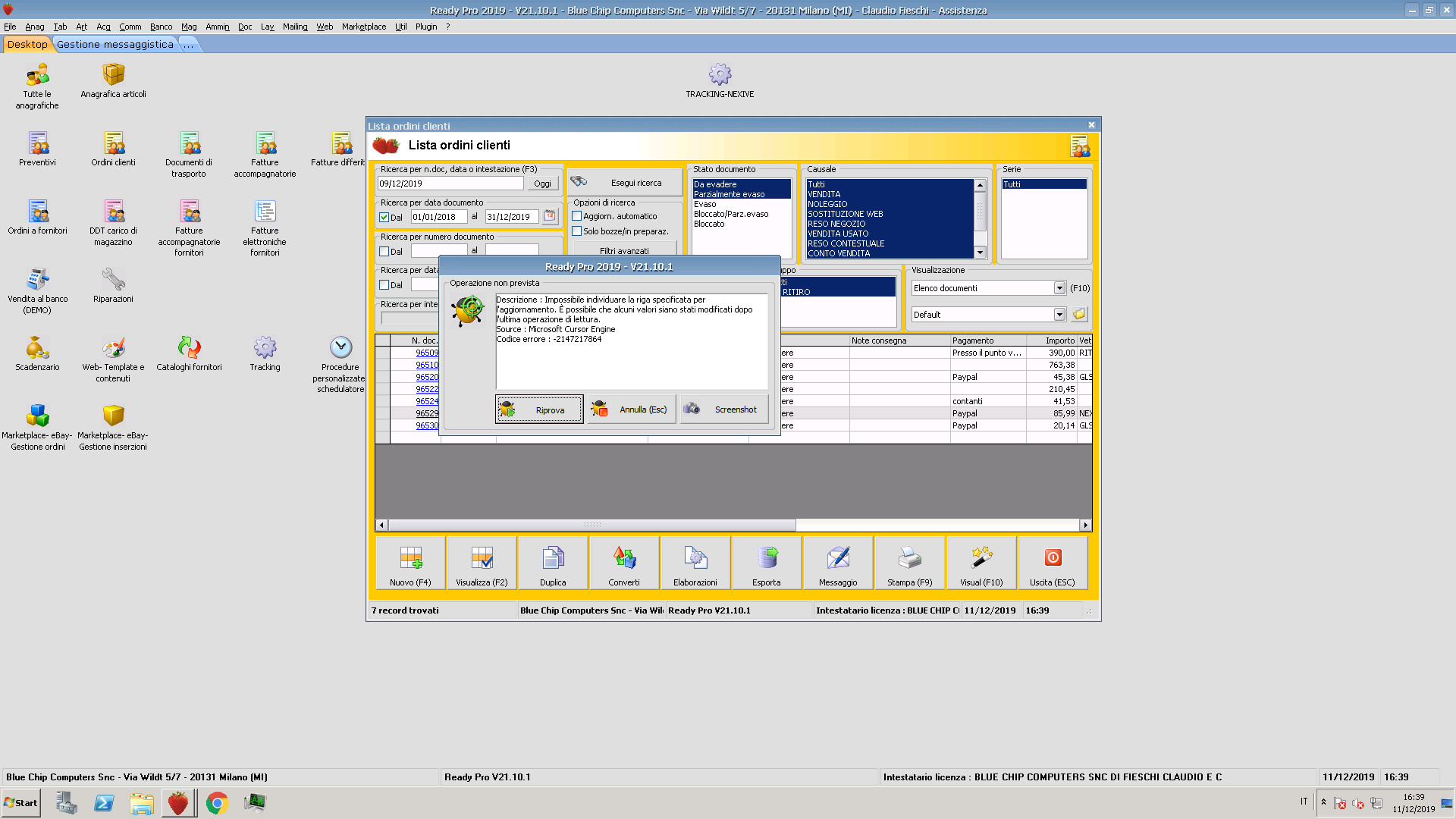This screenshot has width=1456, height=819.
Task: Click the search date field 09/12/2019
Action: point(450,184)
